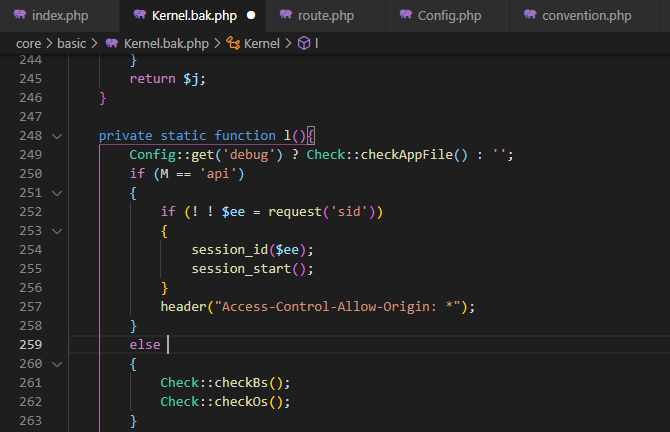670x432 pixels.
Task: Click the if (M == 'api') condition
Action: (187, 174)
